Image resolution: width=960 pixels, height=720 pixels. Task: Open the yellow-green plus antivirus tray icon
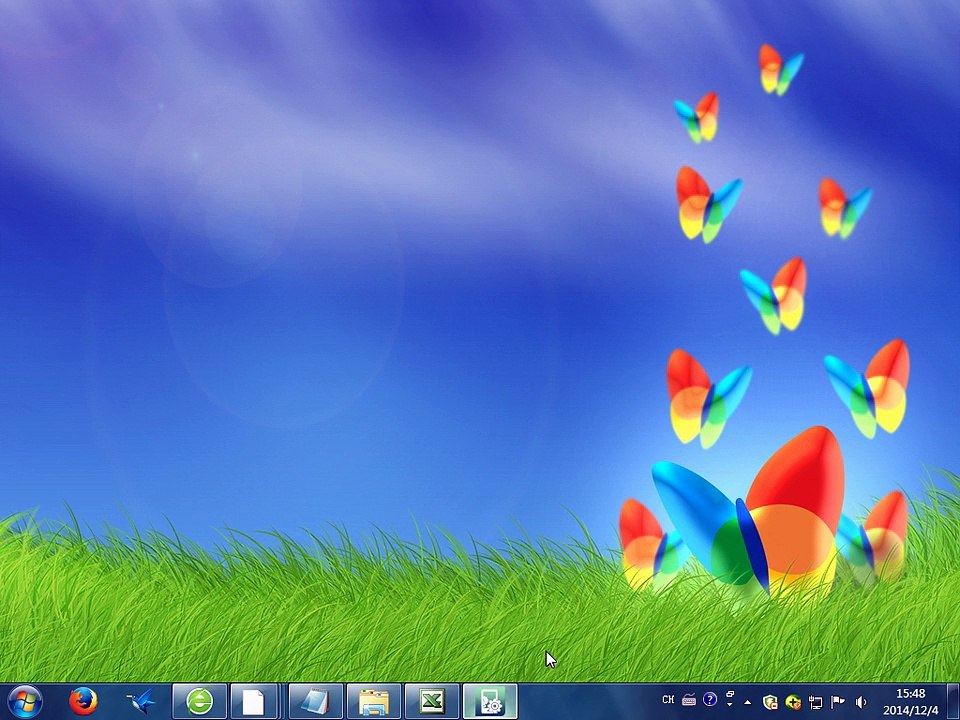(793, 702)
